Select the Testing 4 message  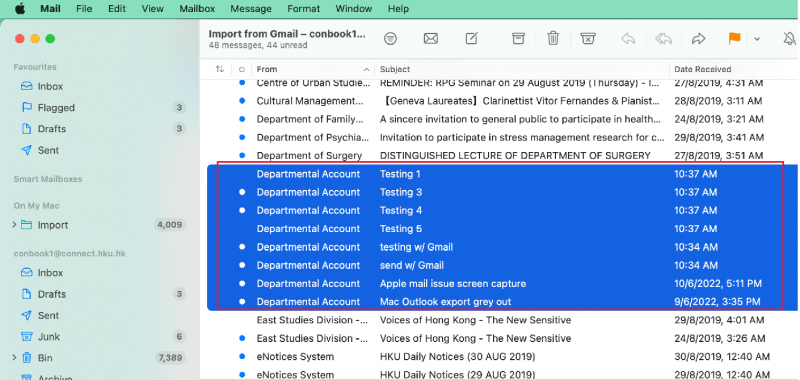[x=502, y=211]
